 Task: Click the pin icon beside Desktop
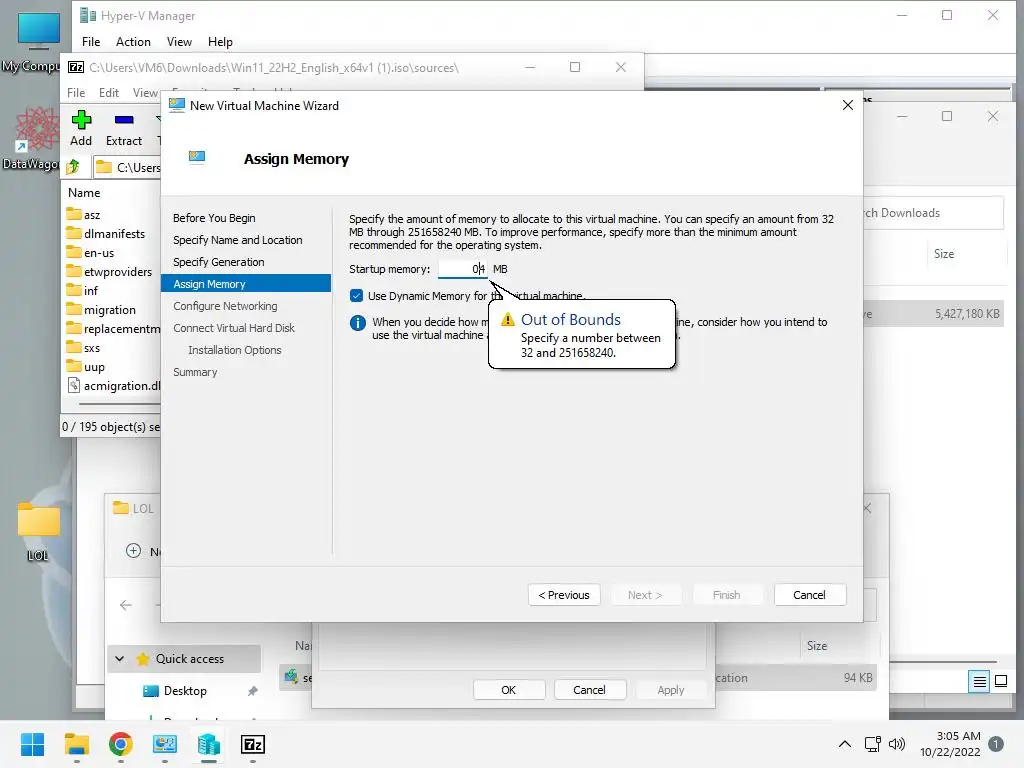253,690
